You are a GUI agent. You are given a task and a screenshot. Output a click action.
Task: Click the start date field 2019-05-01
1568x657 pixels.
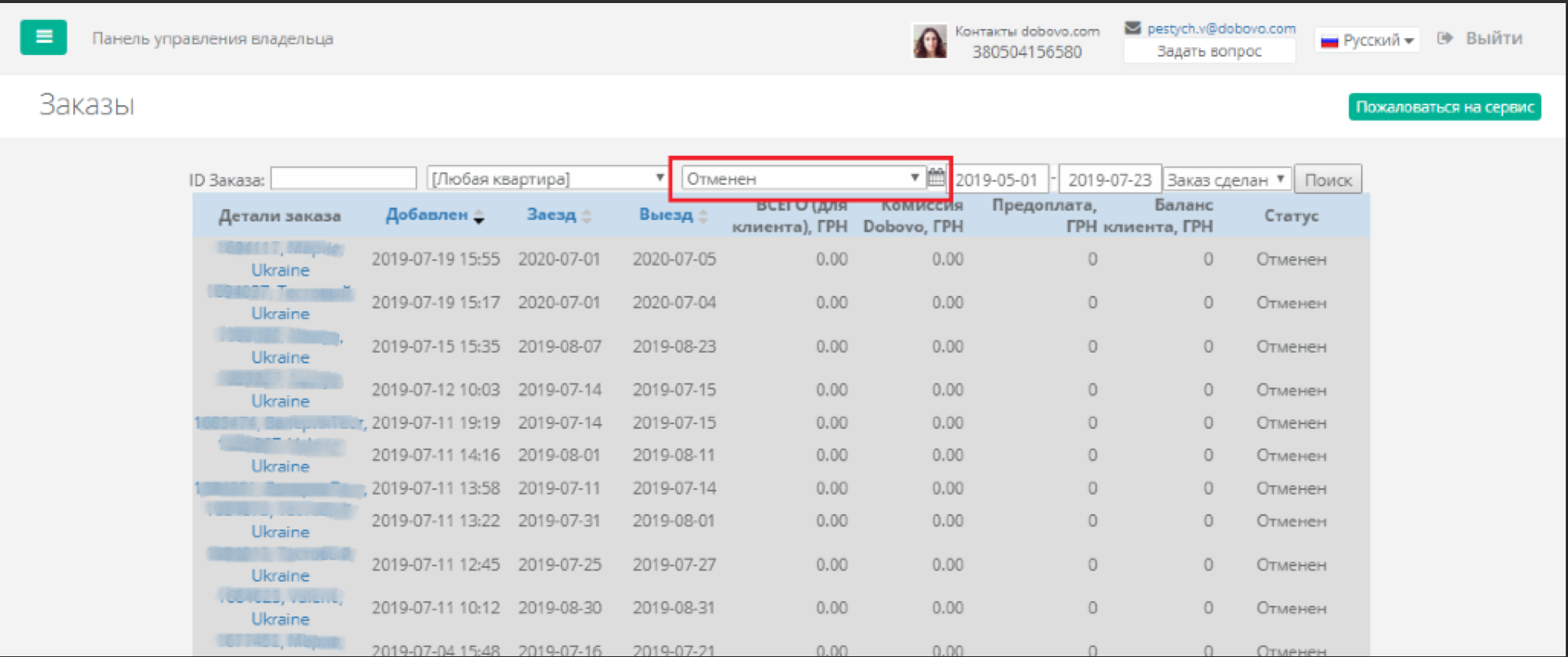(x=998, y=180)
